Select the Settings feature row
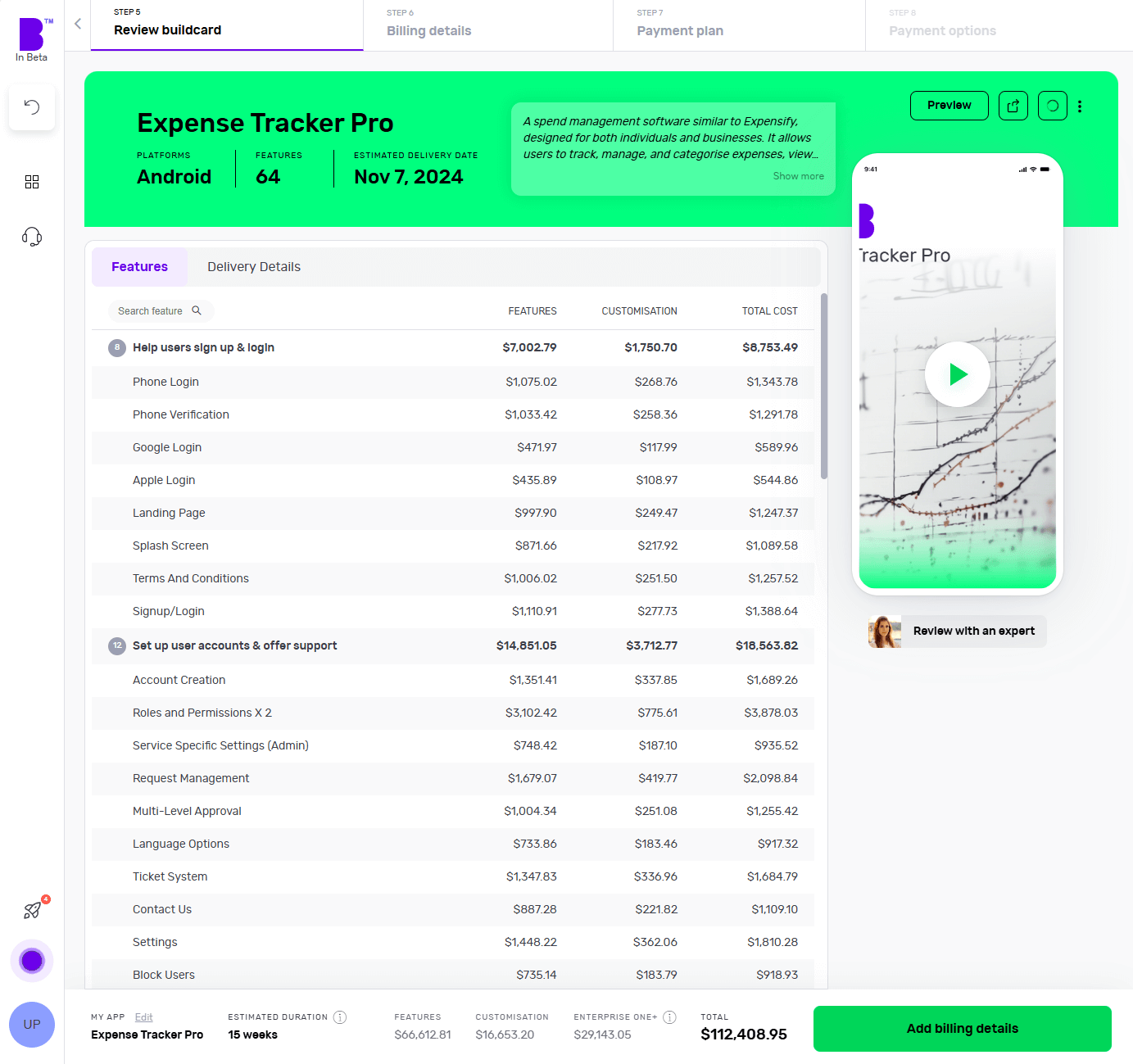Image resolution: width=1133 pixels, height=1064 pixels. pyautogui.click(x=453, y=943)
